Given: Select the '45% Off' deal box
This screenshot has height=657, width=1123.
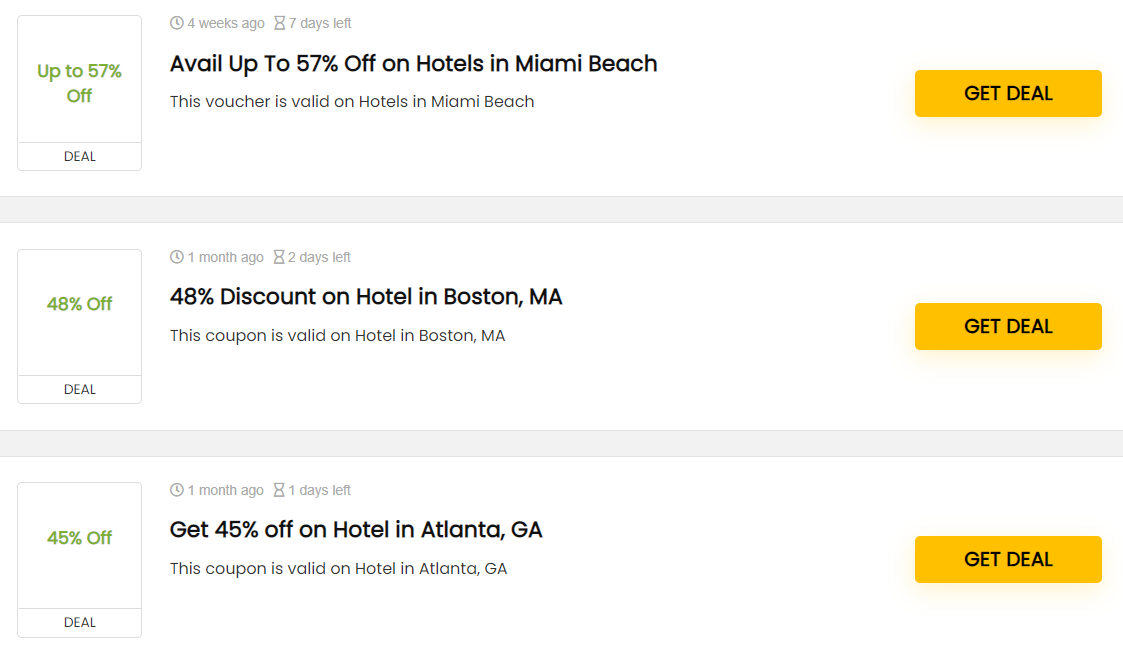Looking at the screenshot, I should point(79,538).
